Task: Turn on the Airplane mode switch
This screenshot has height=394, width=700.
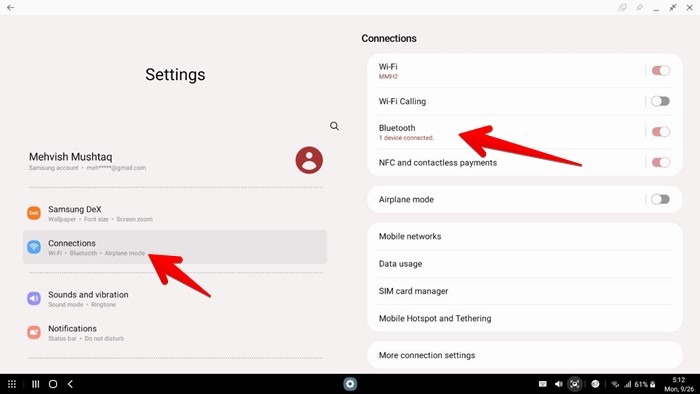Action: [x=661, y=199]
